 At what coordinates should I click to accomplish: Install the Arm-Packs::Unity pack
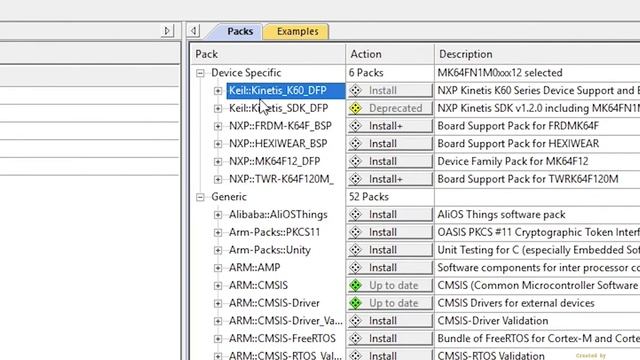(x=390, y=250)
